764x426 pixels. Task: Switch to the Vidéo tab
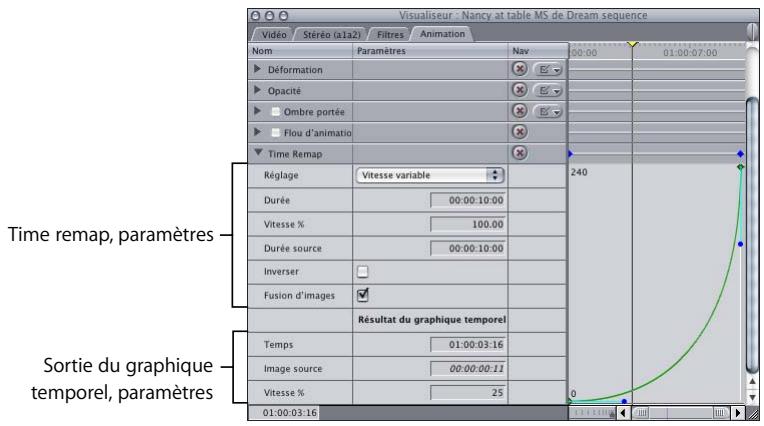(x=273, y=35)
